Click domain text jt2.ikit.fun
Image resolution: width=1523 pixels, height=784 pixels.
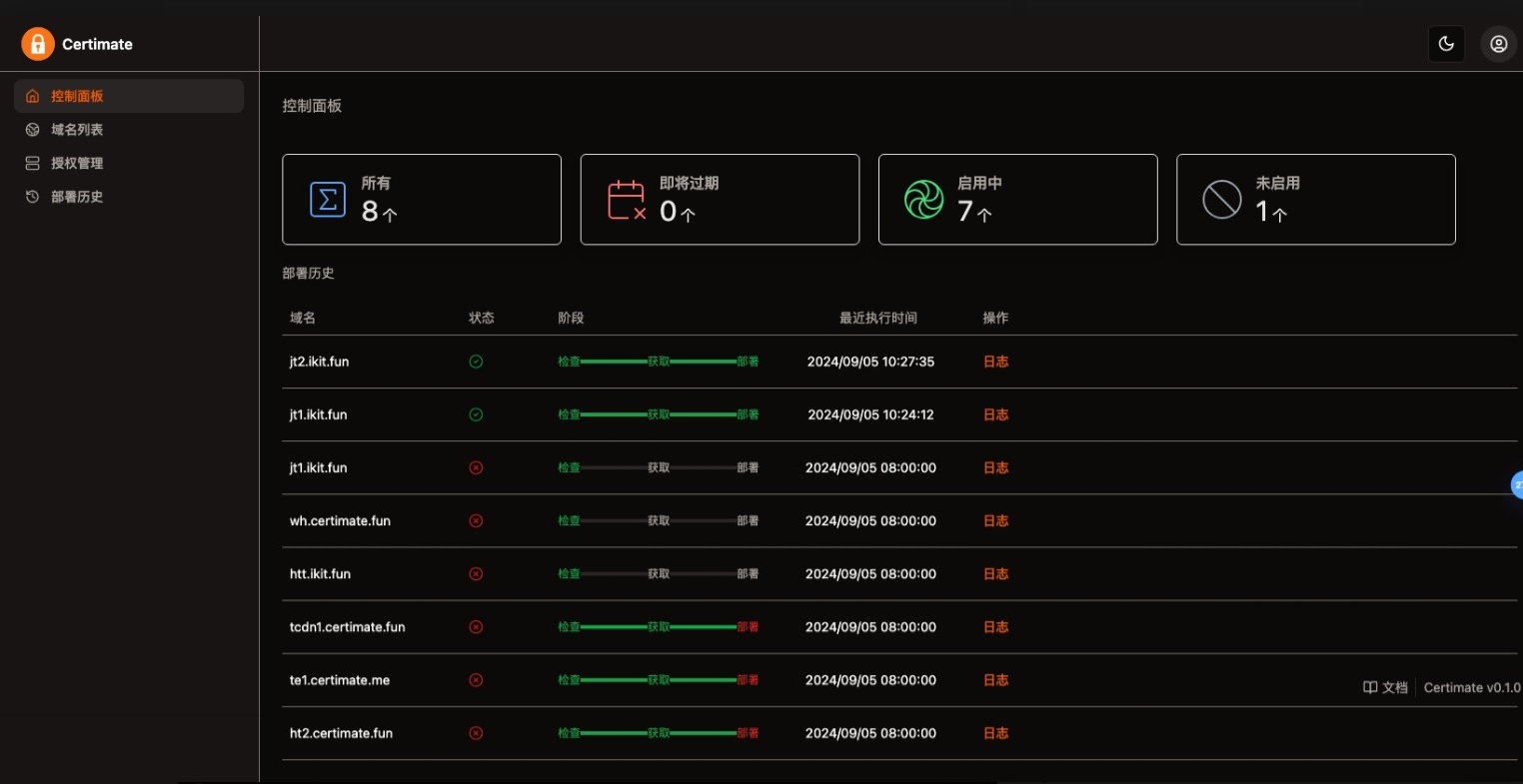click(x=319, y=362)
